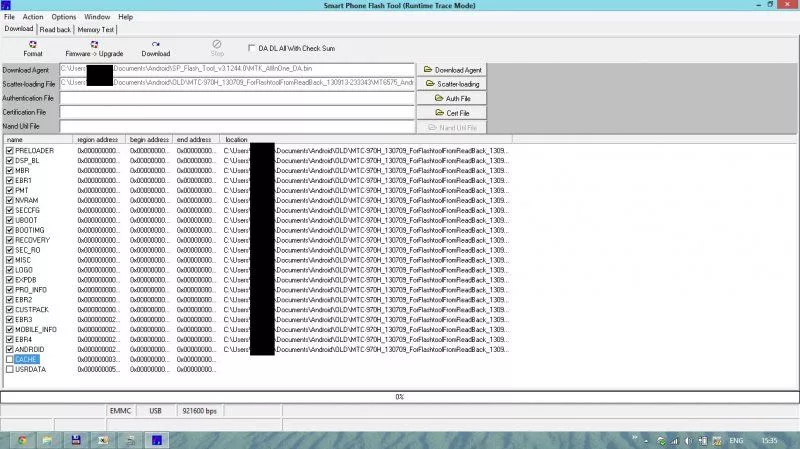Viewport: 800px width, 449px height.
Task: Click the Auth File button
Action: 452,99
